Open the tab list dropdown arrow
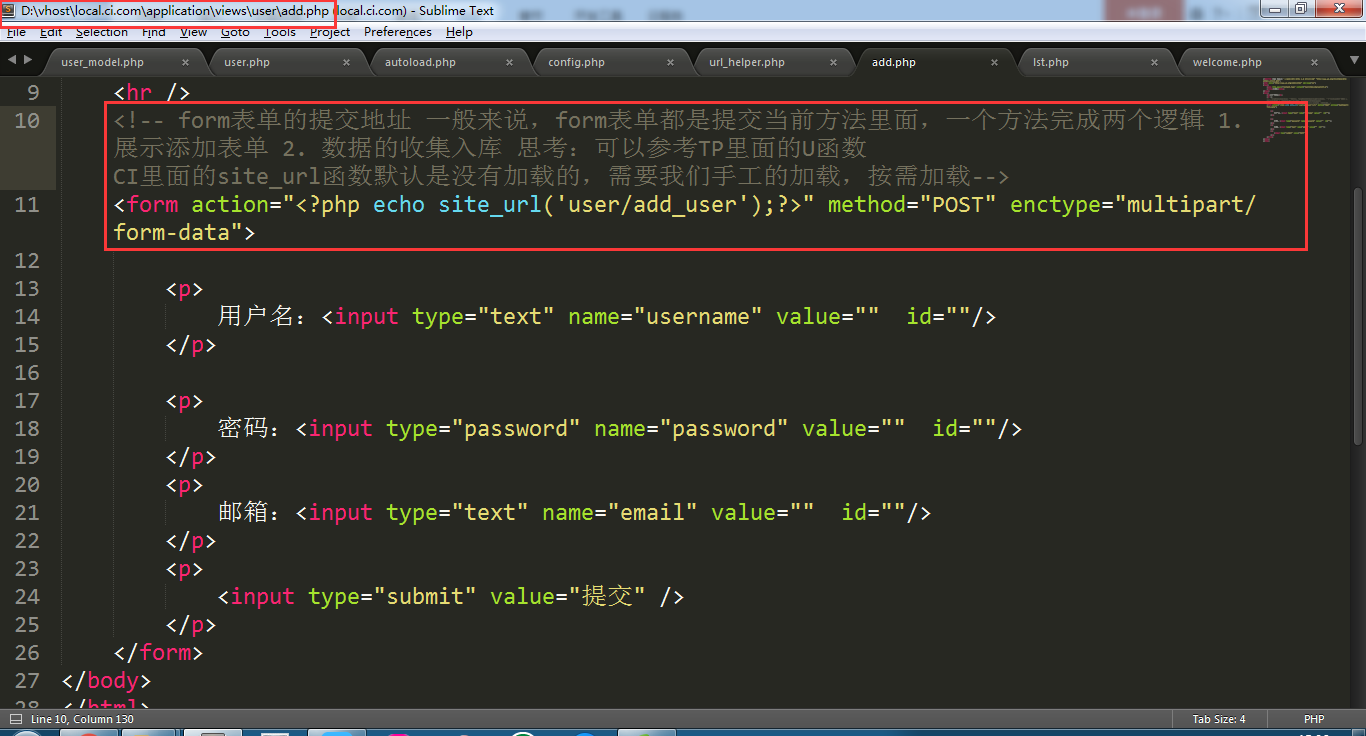1366x736 pixels. (1351, 61)
